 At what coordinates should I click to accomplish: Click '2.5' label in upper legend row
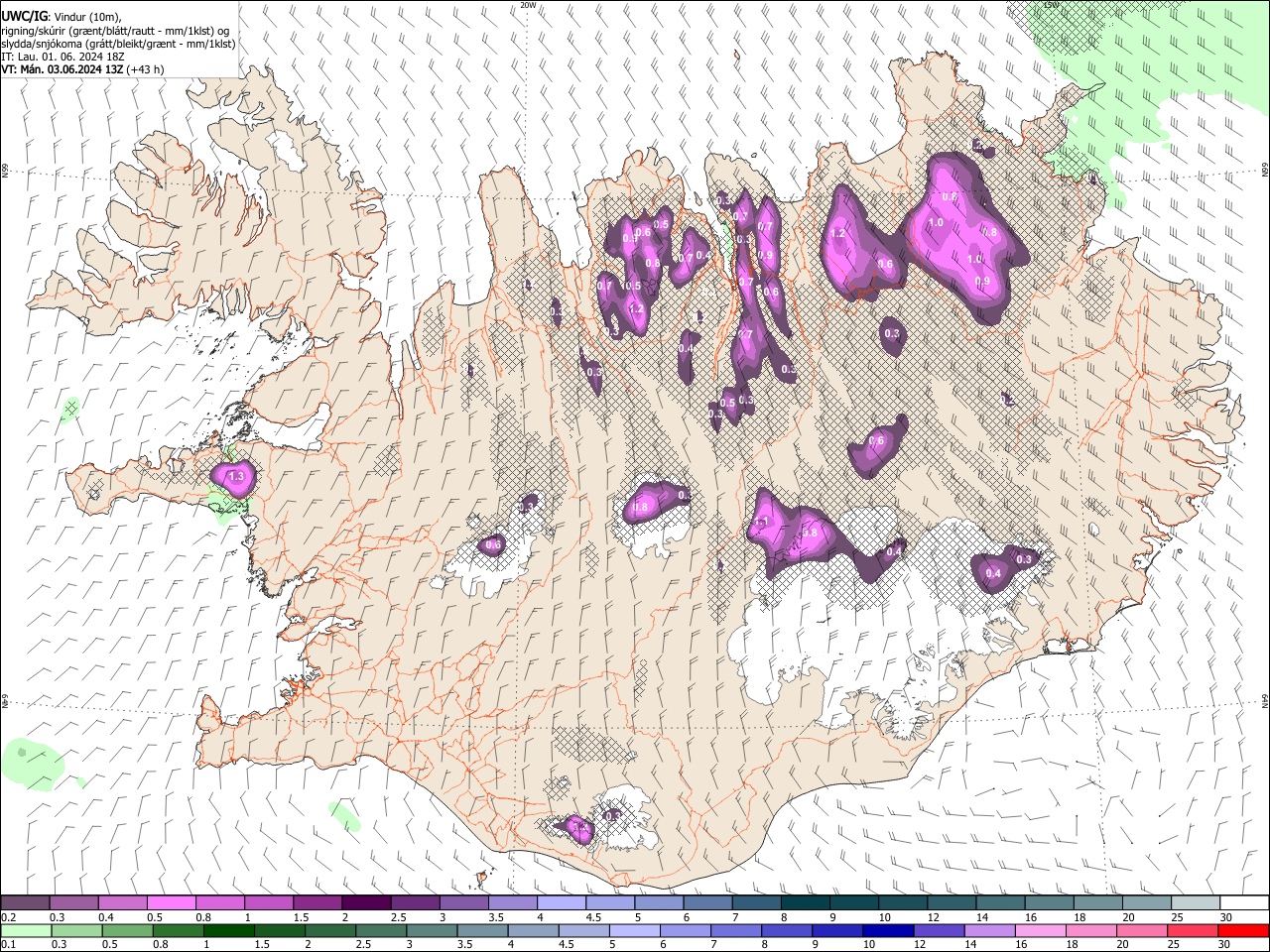tap(398, 917)
